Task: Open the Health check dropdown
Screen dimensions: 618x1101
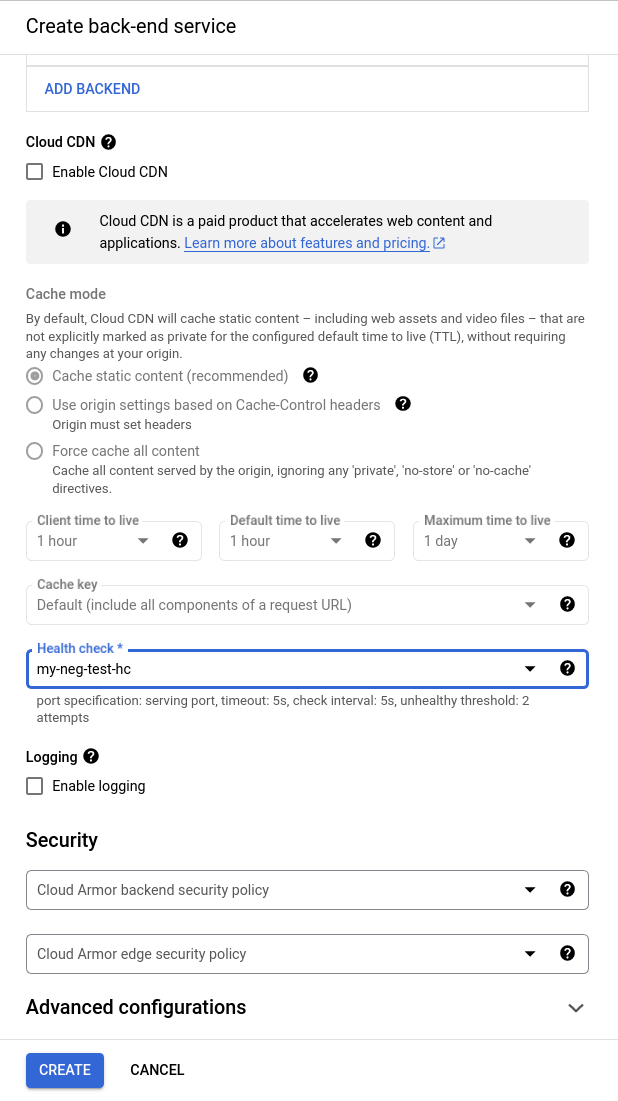Action: pos(530,668)
